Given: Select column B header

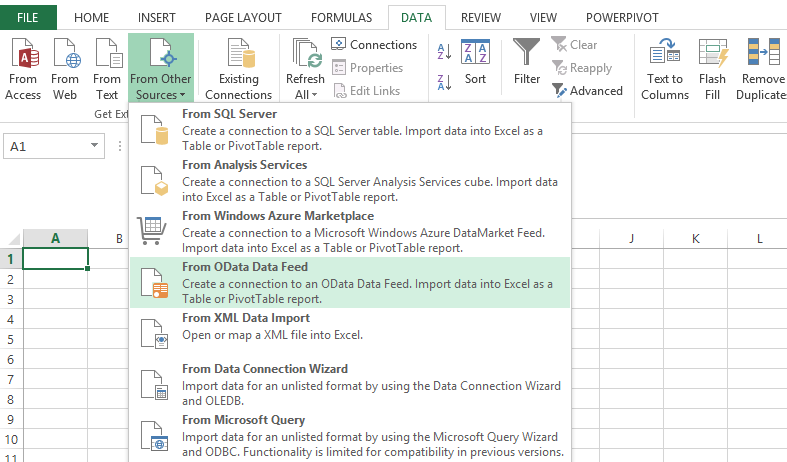Looking at the screenshot, I should click(119, 238).
